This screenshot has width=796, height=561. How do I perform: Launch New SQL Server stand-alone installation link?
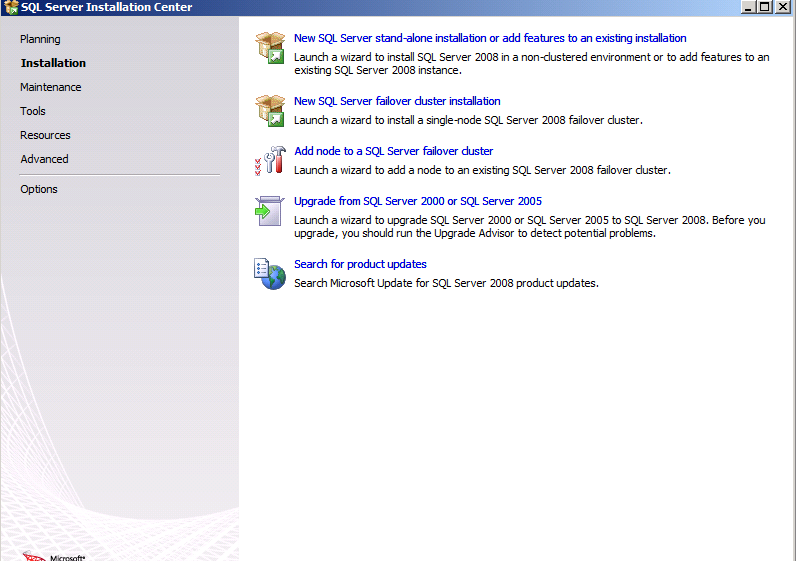pos(490,38)
